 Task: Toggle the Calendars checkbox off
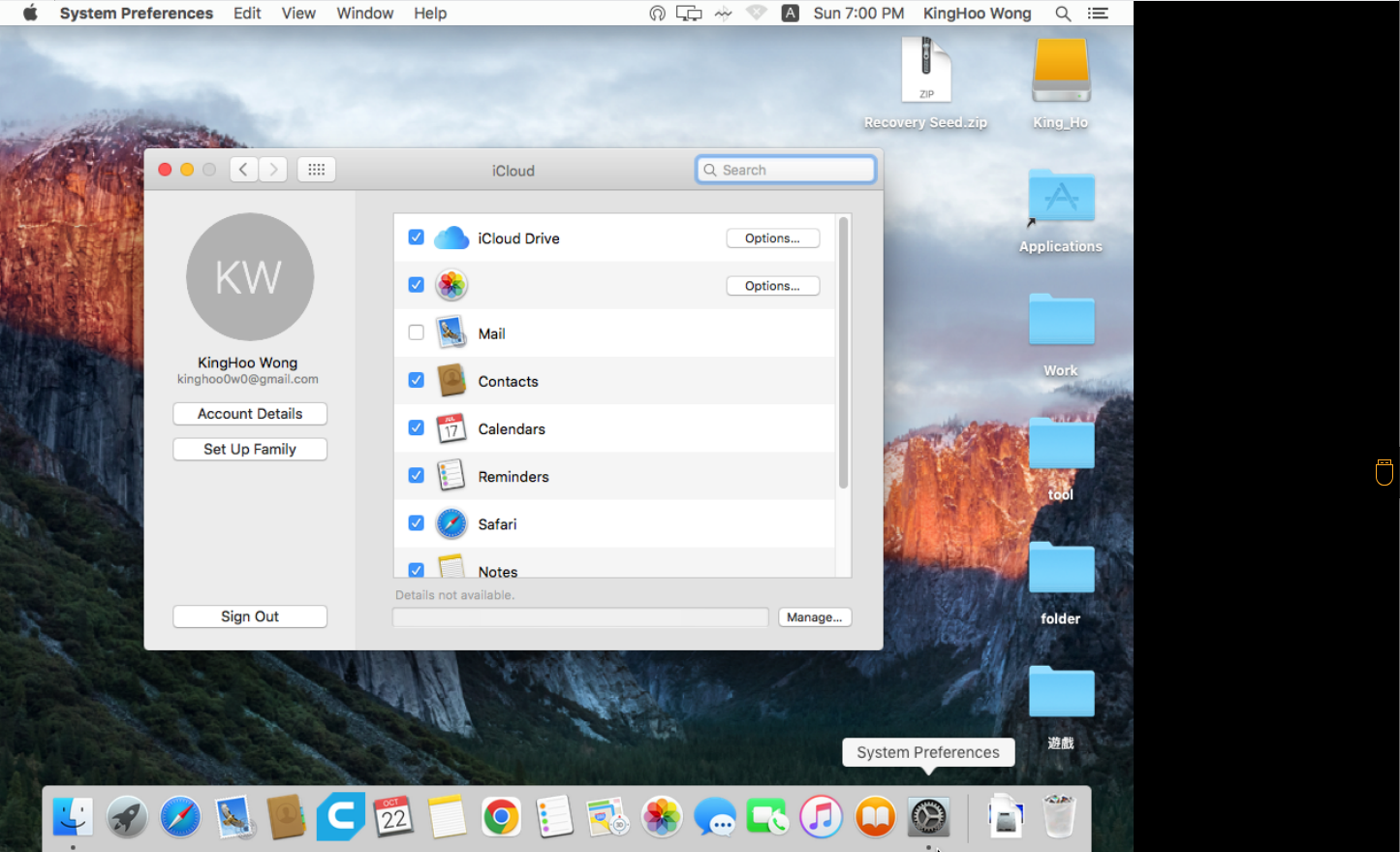tap(417, 427)
